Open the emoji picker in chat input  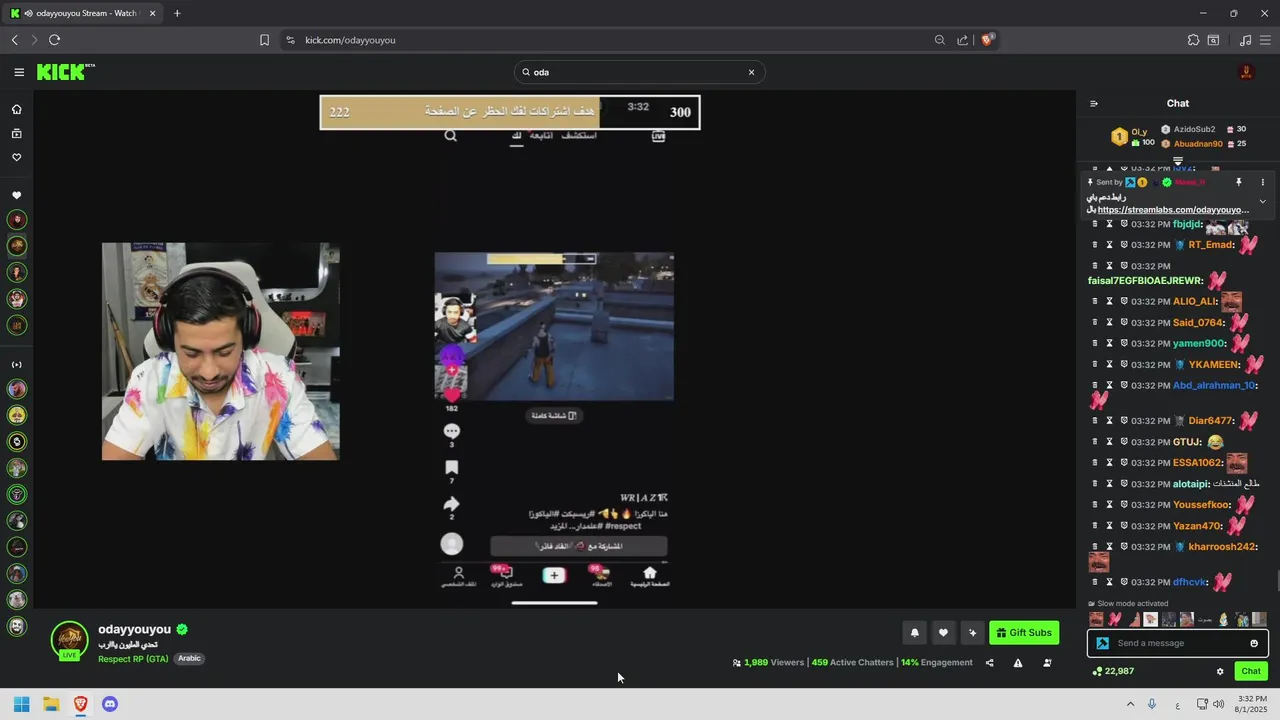point(1254,643)
